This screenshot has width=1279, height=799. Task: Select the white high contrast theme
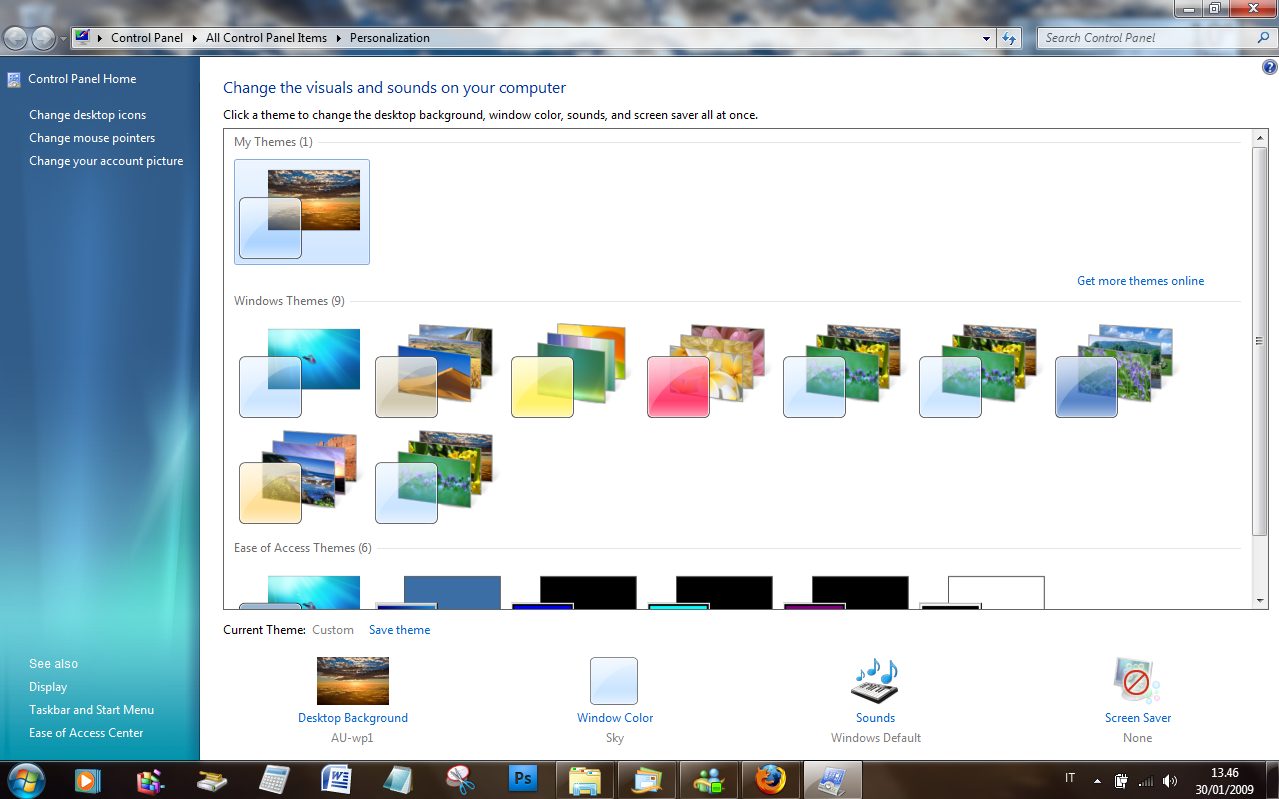click(982, 592)
